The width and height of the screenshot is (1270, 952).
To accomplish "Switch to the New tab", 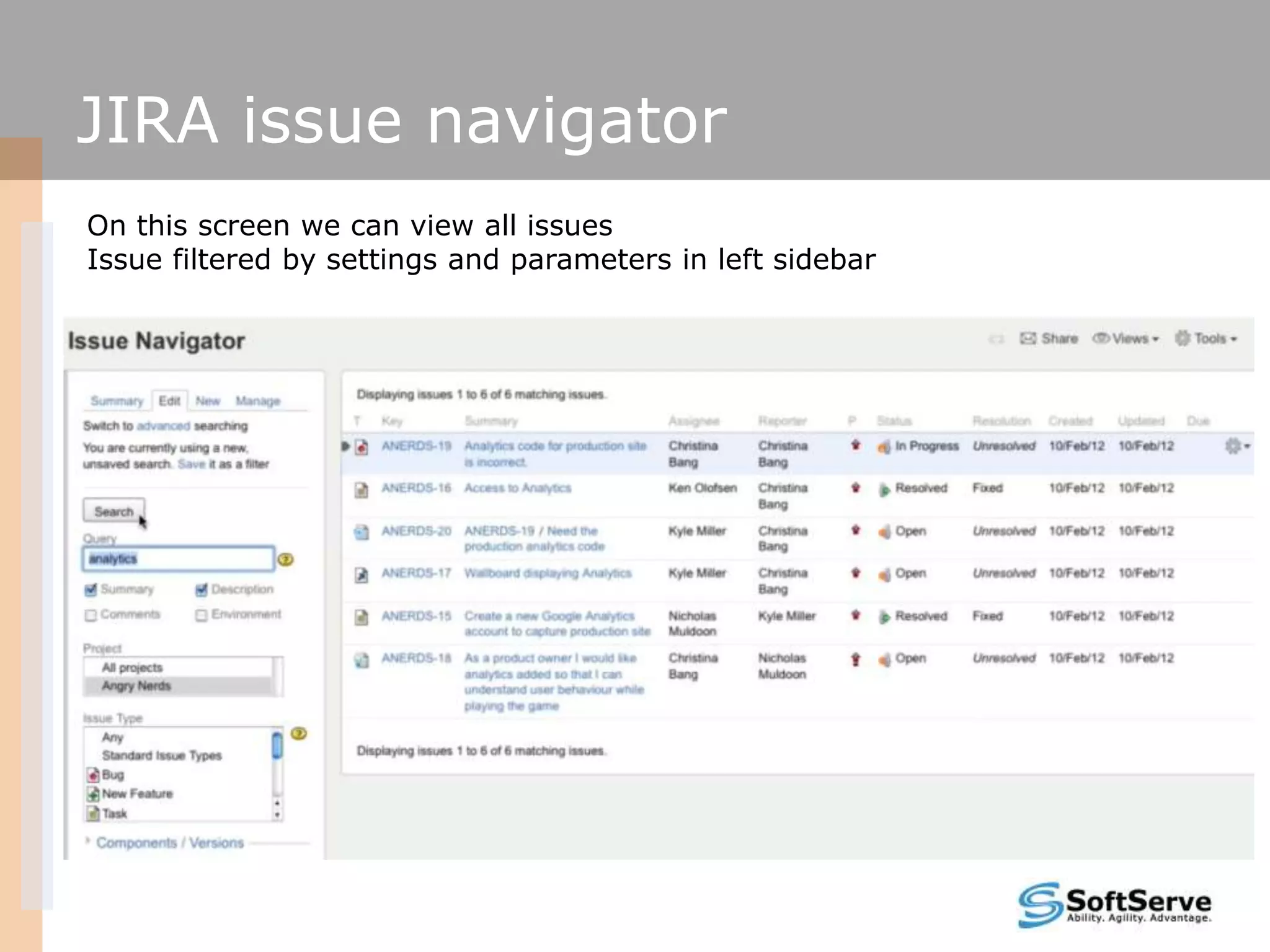I will point(208,401).
